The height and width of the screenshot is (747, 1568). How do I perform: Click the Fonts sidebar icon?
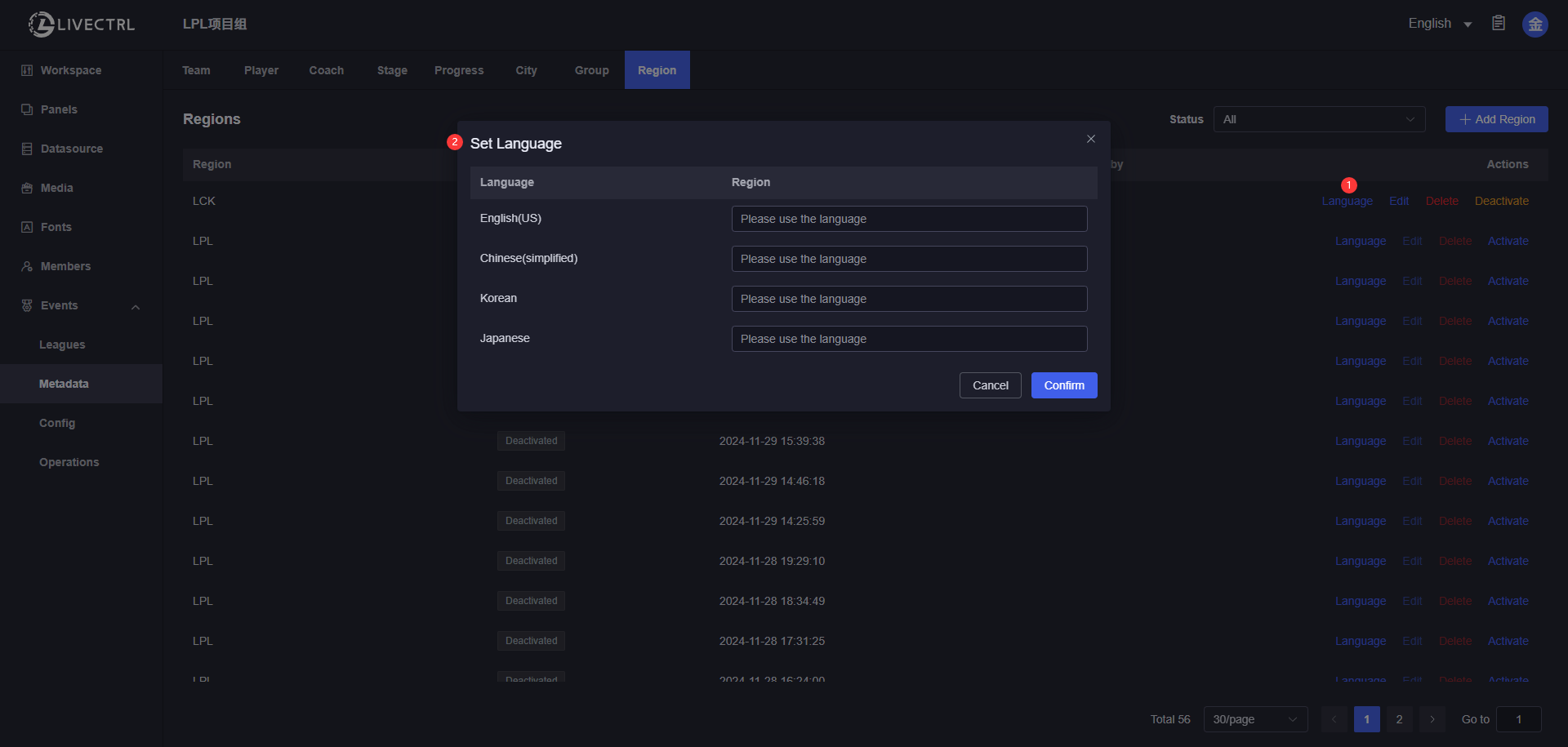coord(27,227)
